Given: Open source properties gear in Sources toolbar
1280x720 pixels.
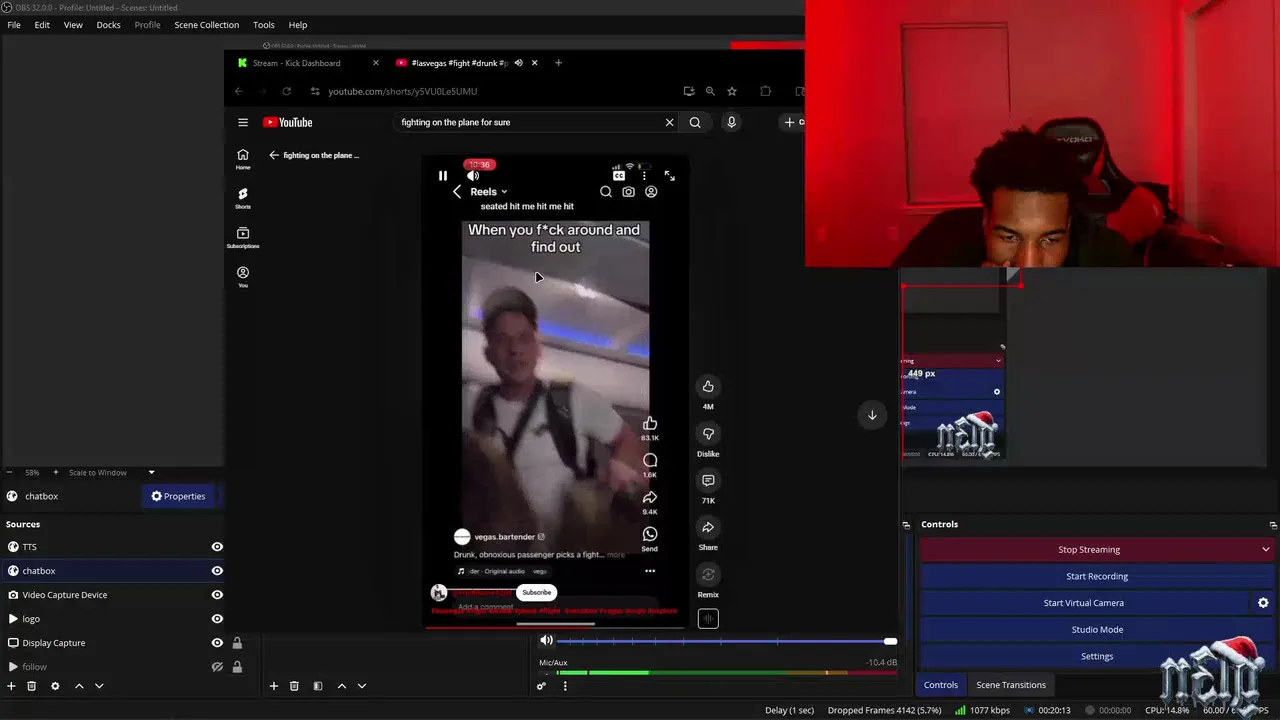Looking at the screenshot, I should (x=55, y=686).
